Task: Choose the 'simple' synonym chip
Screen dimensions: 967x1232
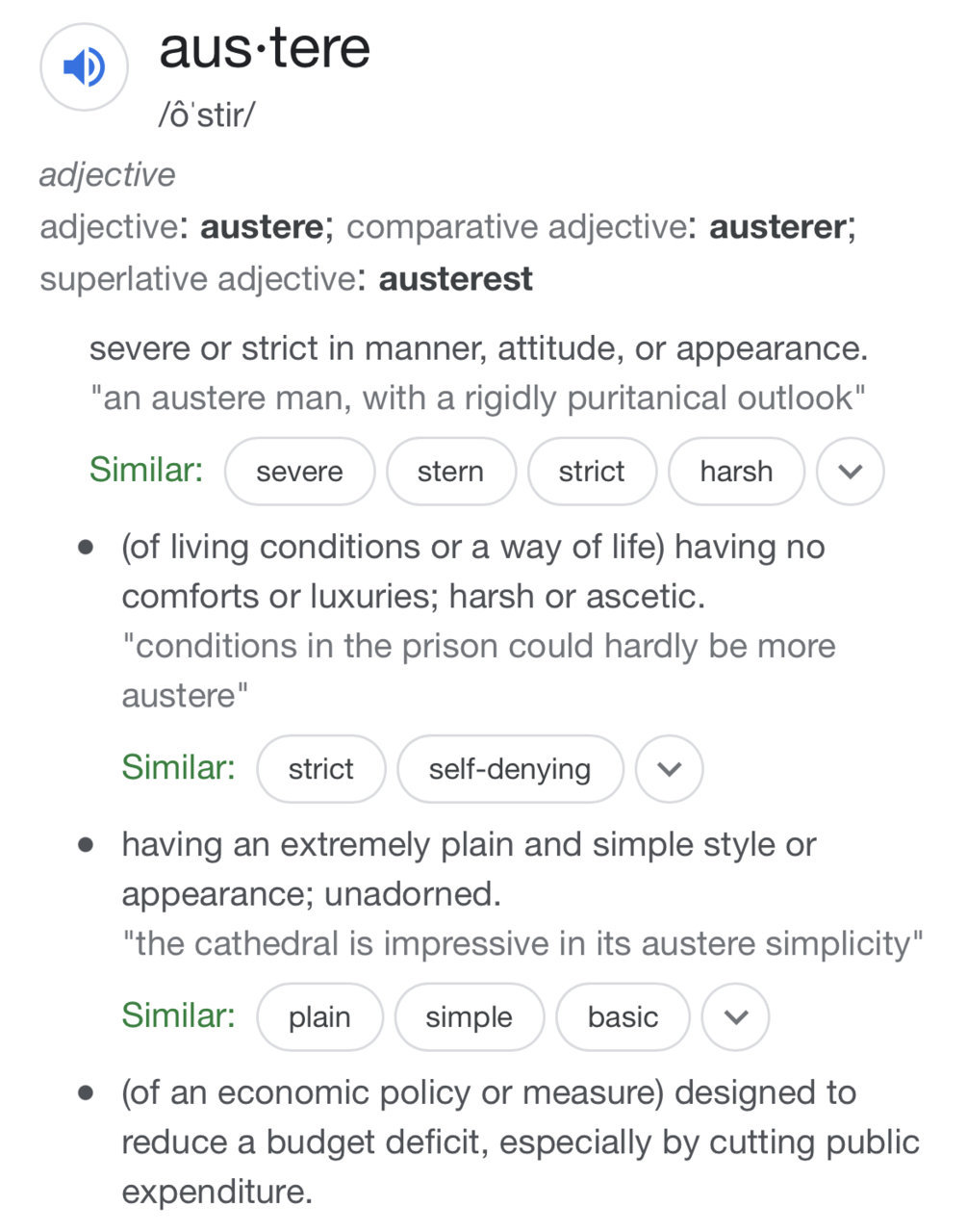Action: point(470,1017)
